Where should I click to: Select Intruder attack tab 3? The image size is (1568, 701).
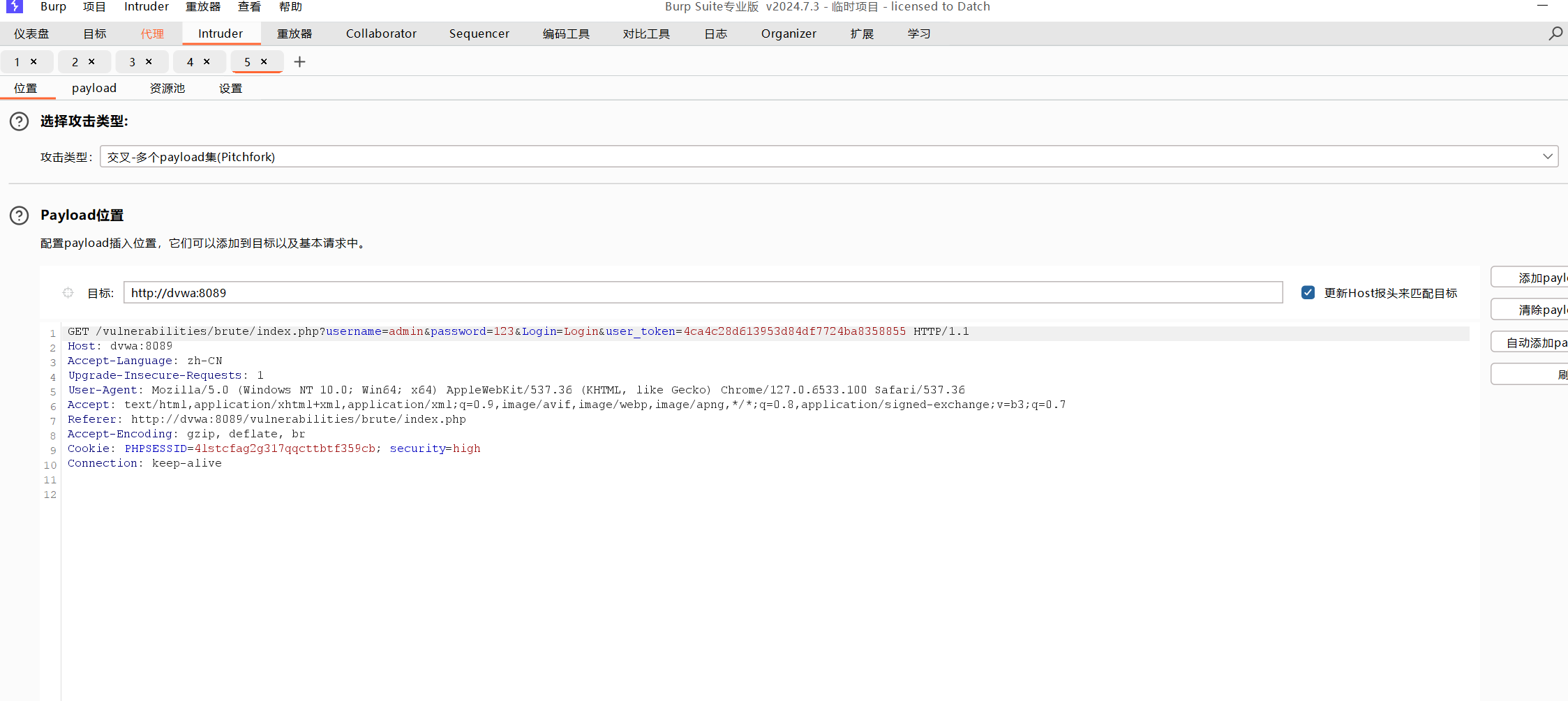132,62
